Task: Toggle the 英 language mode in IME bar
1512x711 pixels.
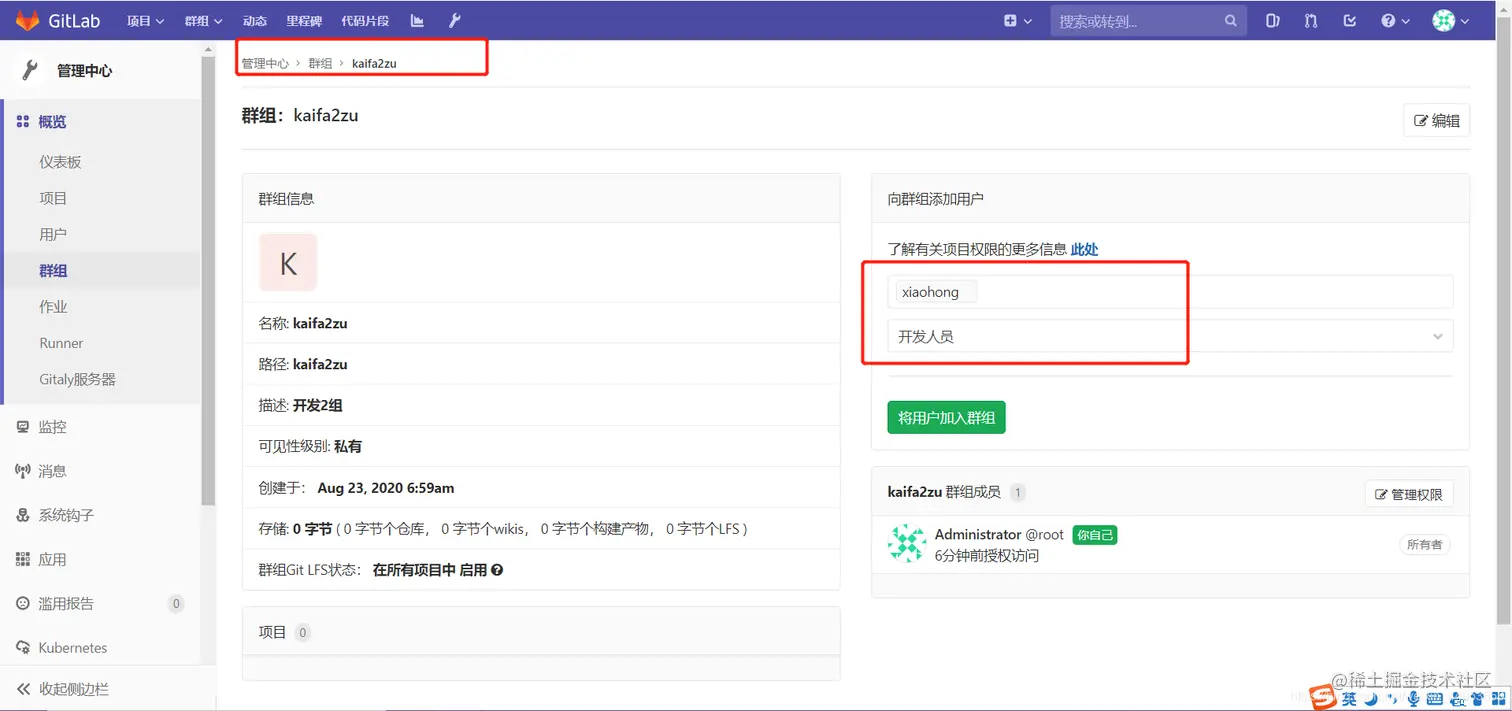Action: click(1350, 698)
